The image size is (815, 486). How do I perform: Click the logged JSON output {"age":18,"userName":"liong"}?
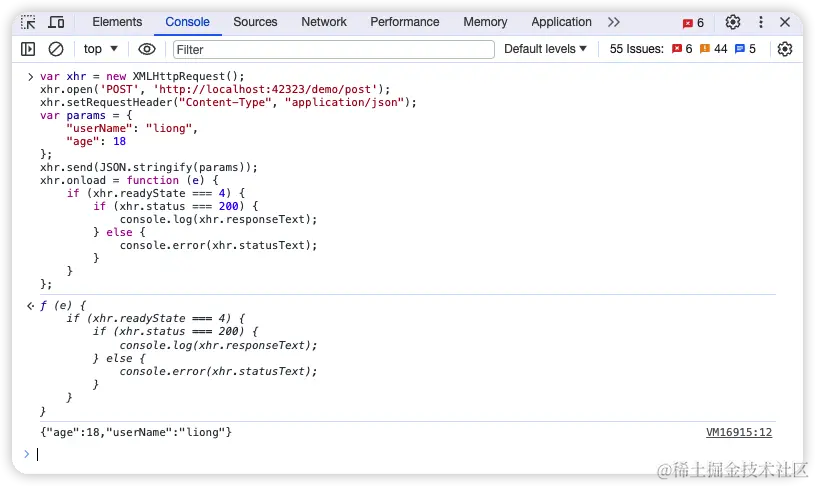(136, 432)
